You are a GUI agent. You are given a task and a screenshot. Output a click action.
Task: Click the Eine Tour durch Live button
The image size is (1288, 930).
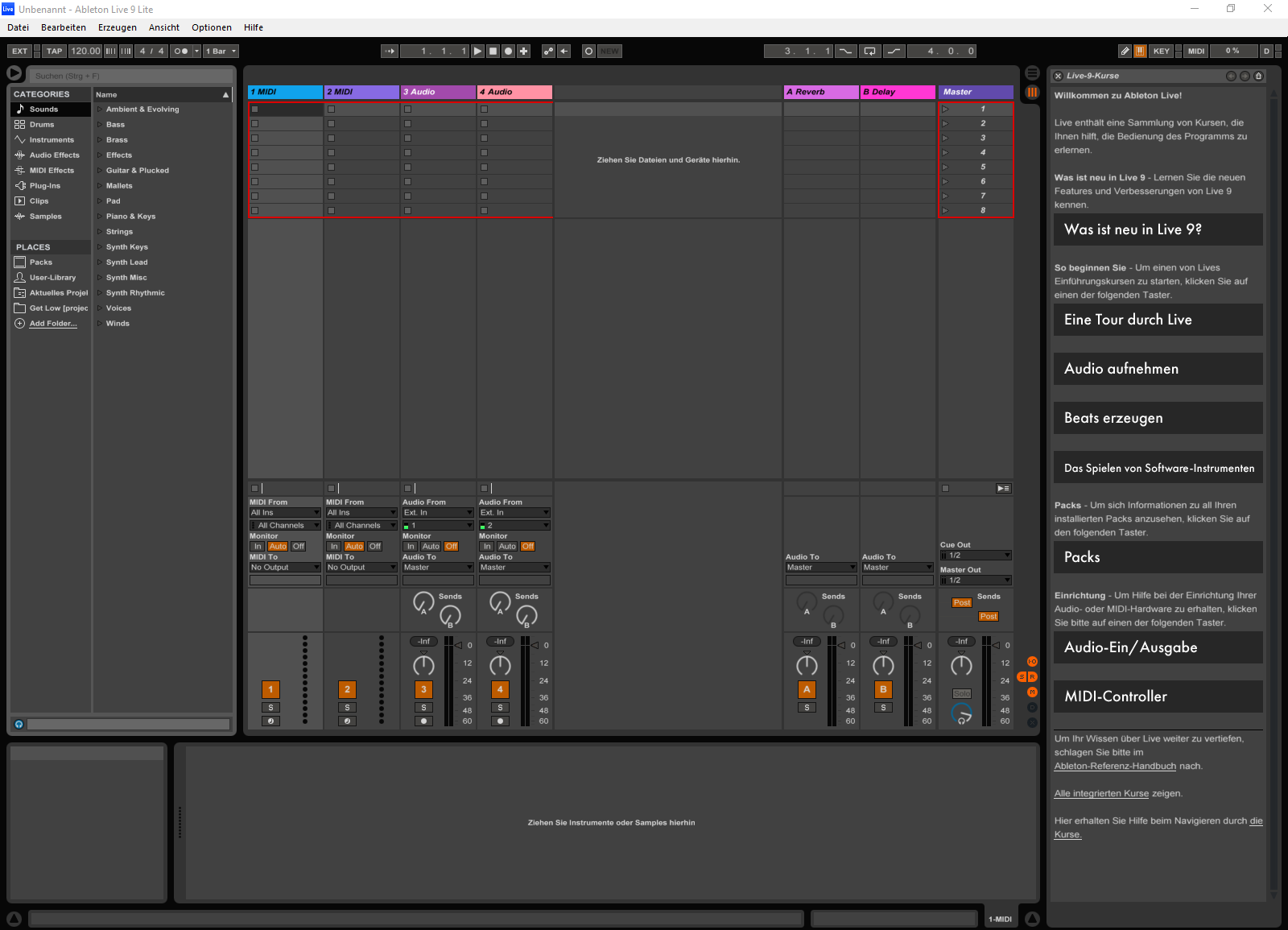click(1158, 320)
